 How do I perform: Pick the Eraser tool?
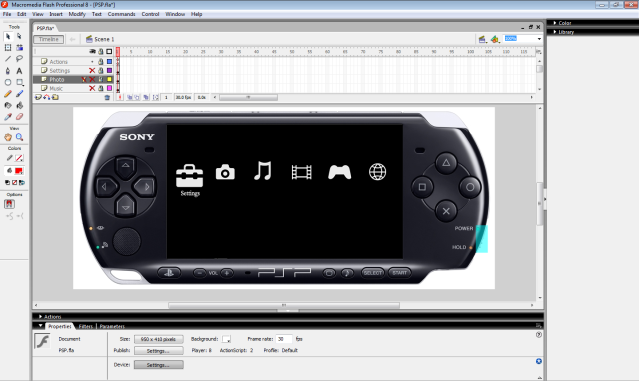tap(19, 117)
